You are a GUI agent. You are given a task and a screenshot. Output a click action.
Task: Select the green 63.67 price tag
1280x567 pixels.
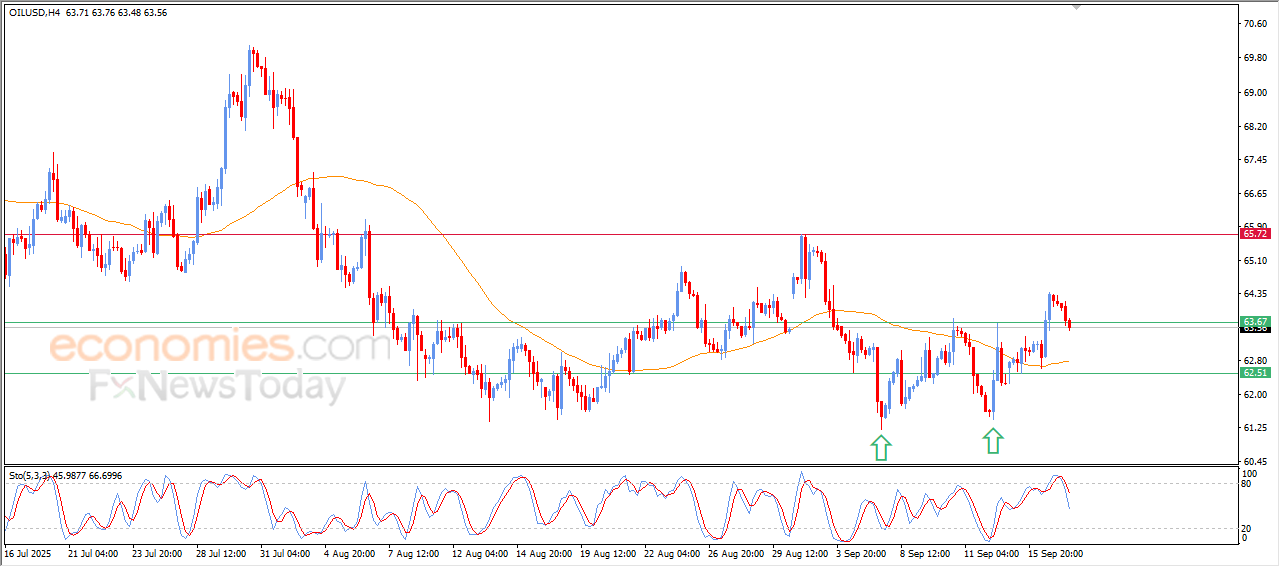point(1254,322)
